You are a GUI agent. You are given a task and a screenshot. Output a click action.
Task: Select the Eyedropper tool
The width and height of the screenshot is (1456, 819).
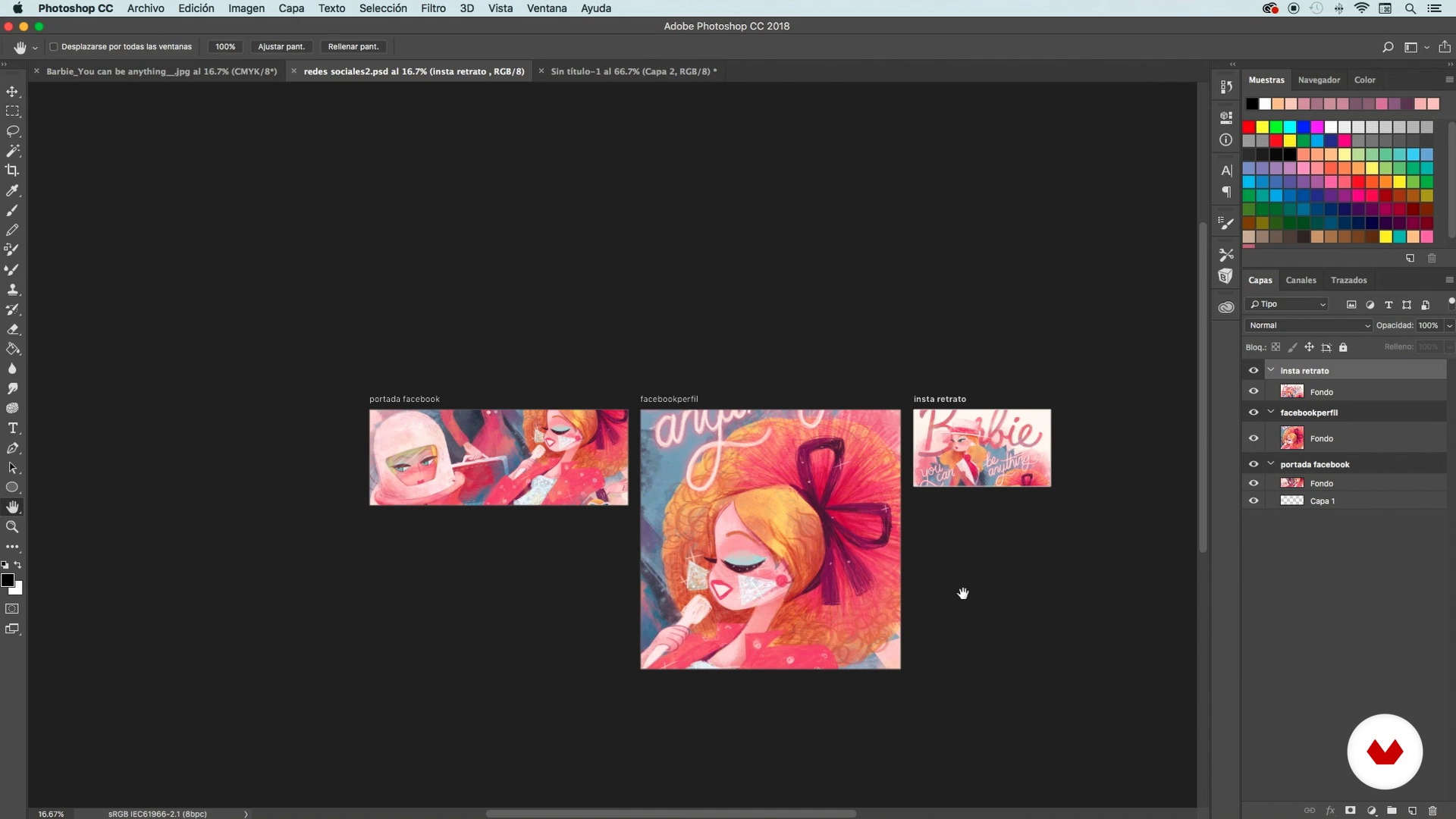(13, 190)
